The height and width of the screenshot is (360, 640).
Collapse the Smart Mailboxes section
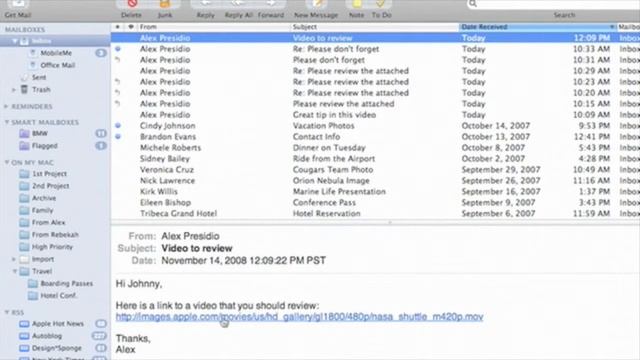coord(6,122)
